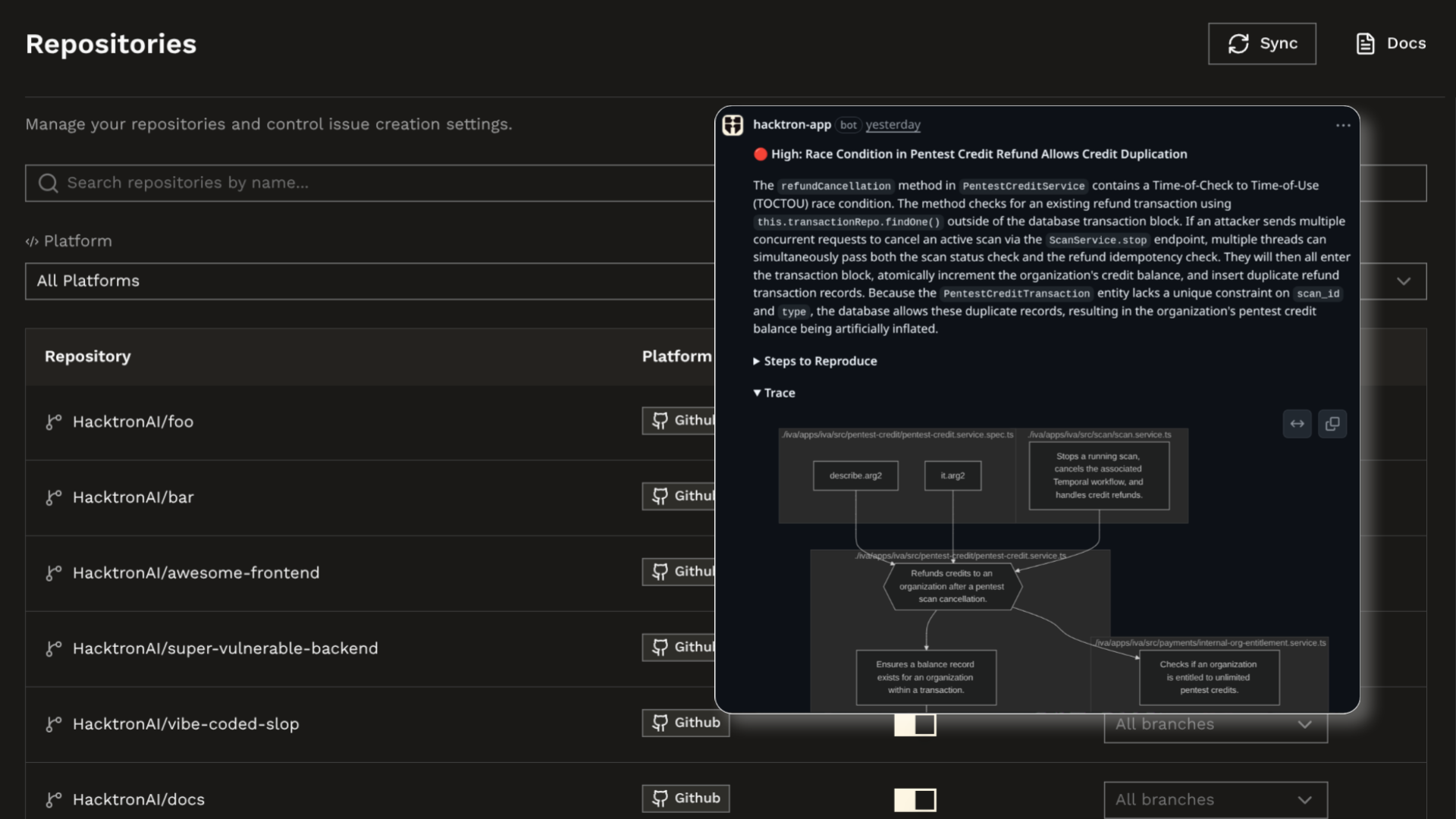Click the yesterday timestamp link
This screenshot has height=819, width=1456.
point(893,125)
